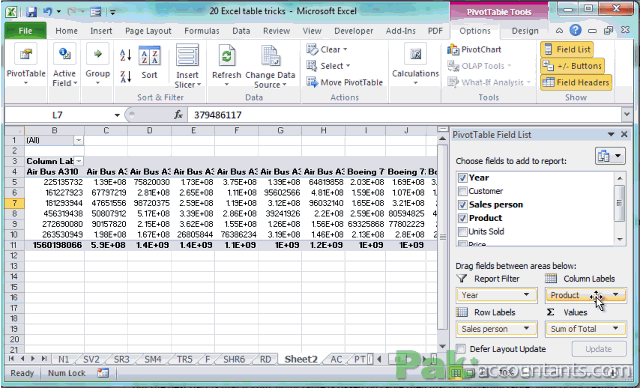Viewport: 640px width, 388px height.
Task: Open the Calculations button
Action: [415, 64]
